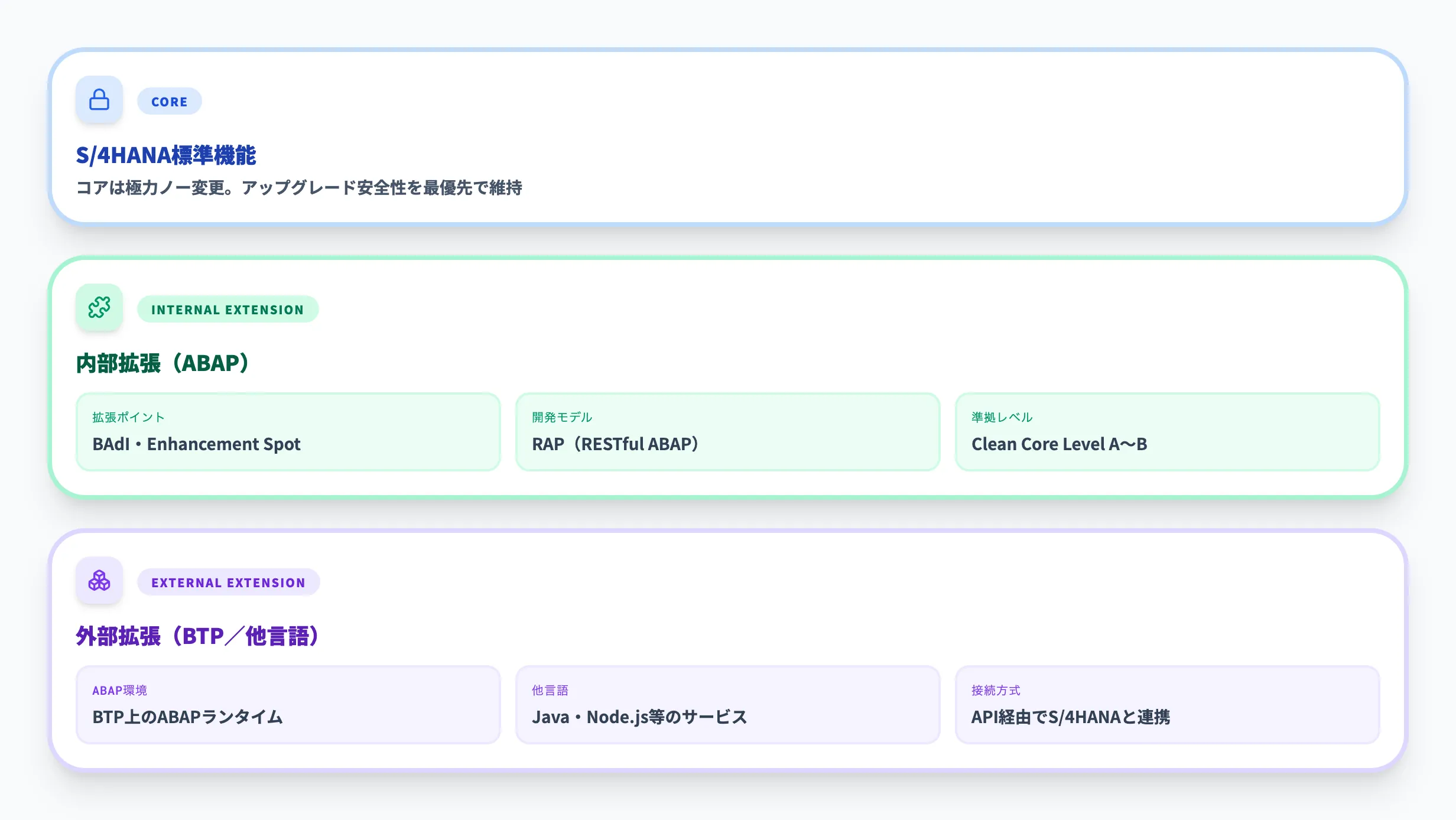The image size is (1456, 820).
Task: Click the EXTERNAL EXTENSION badge
Action: 228,582
